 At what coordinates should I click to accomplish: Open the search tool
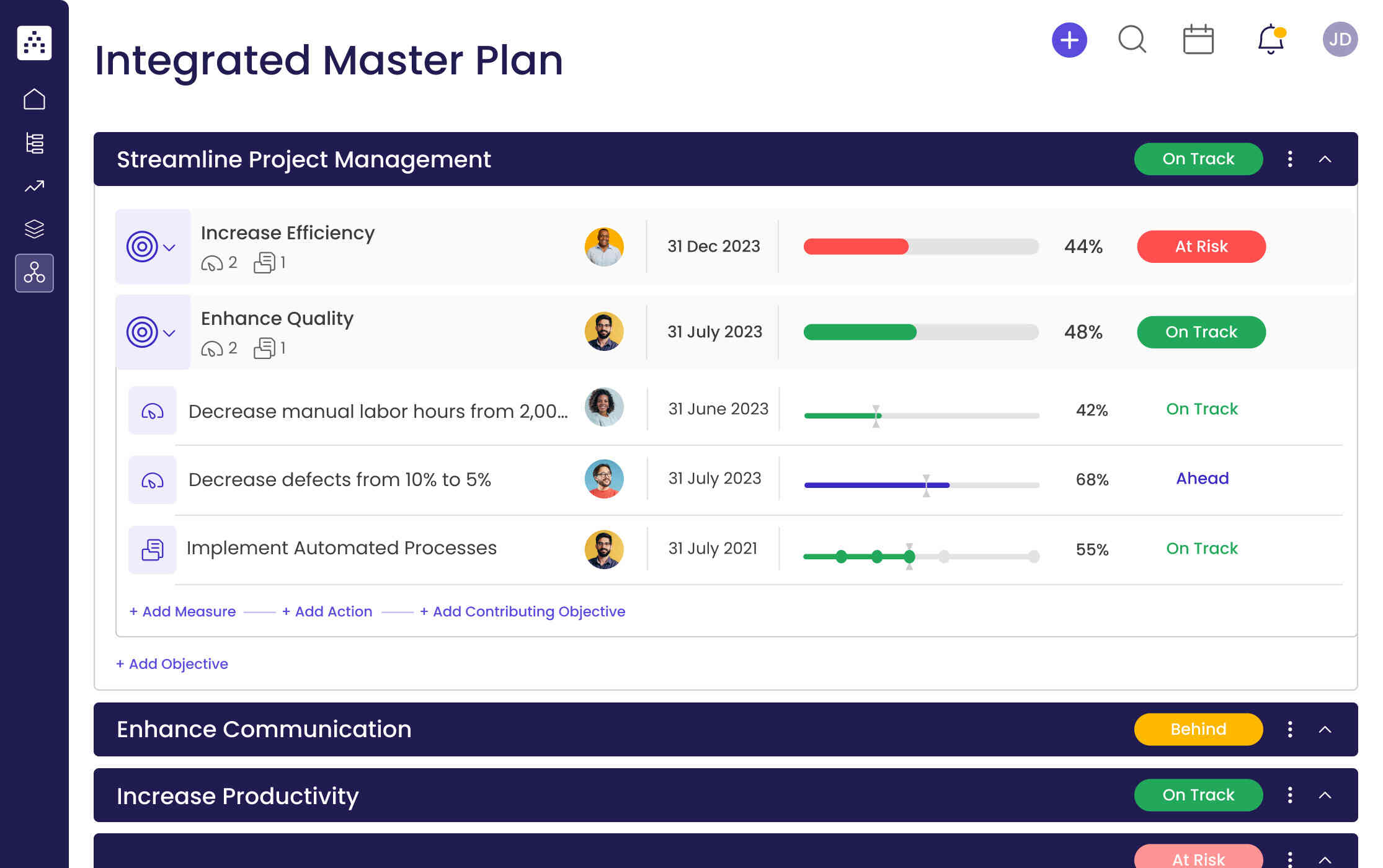tap(1132, 39)
